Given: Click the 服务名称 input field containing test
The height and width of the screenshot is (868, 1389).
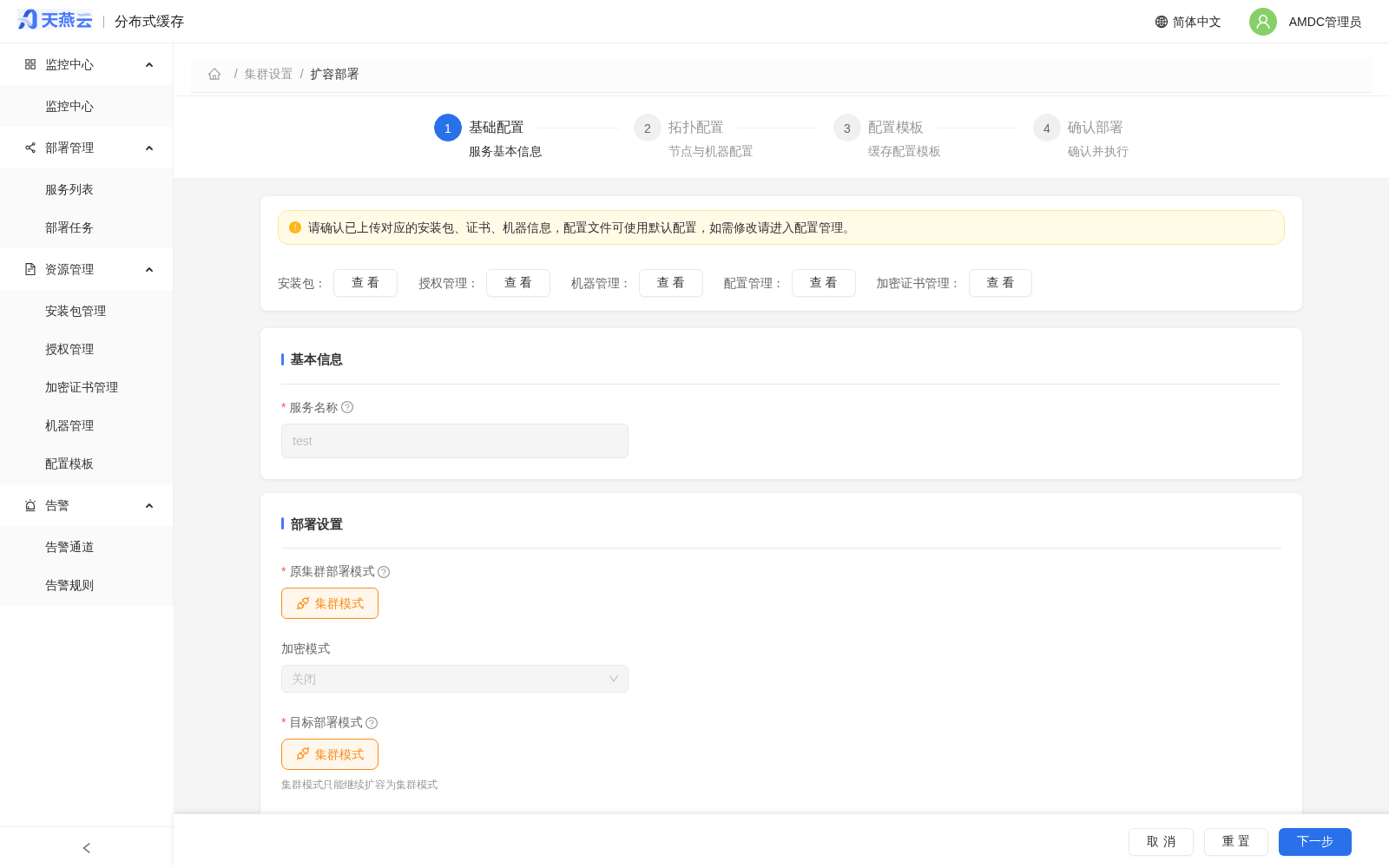Looking at the screenshot, I should tap(455, 441).
